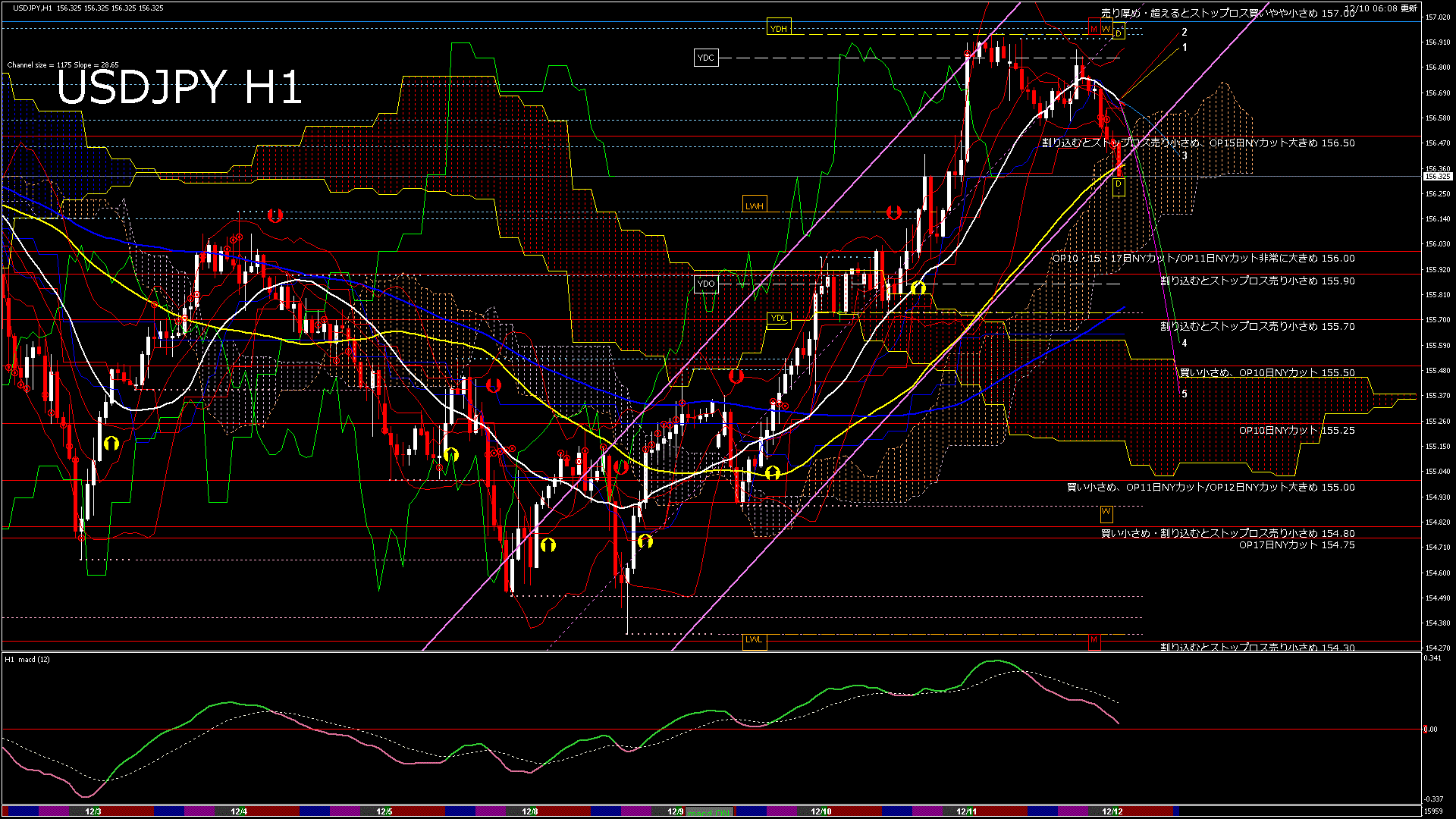Click the YDH label box

click(x=780, y=27)
